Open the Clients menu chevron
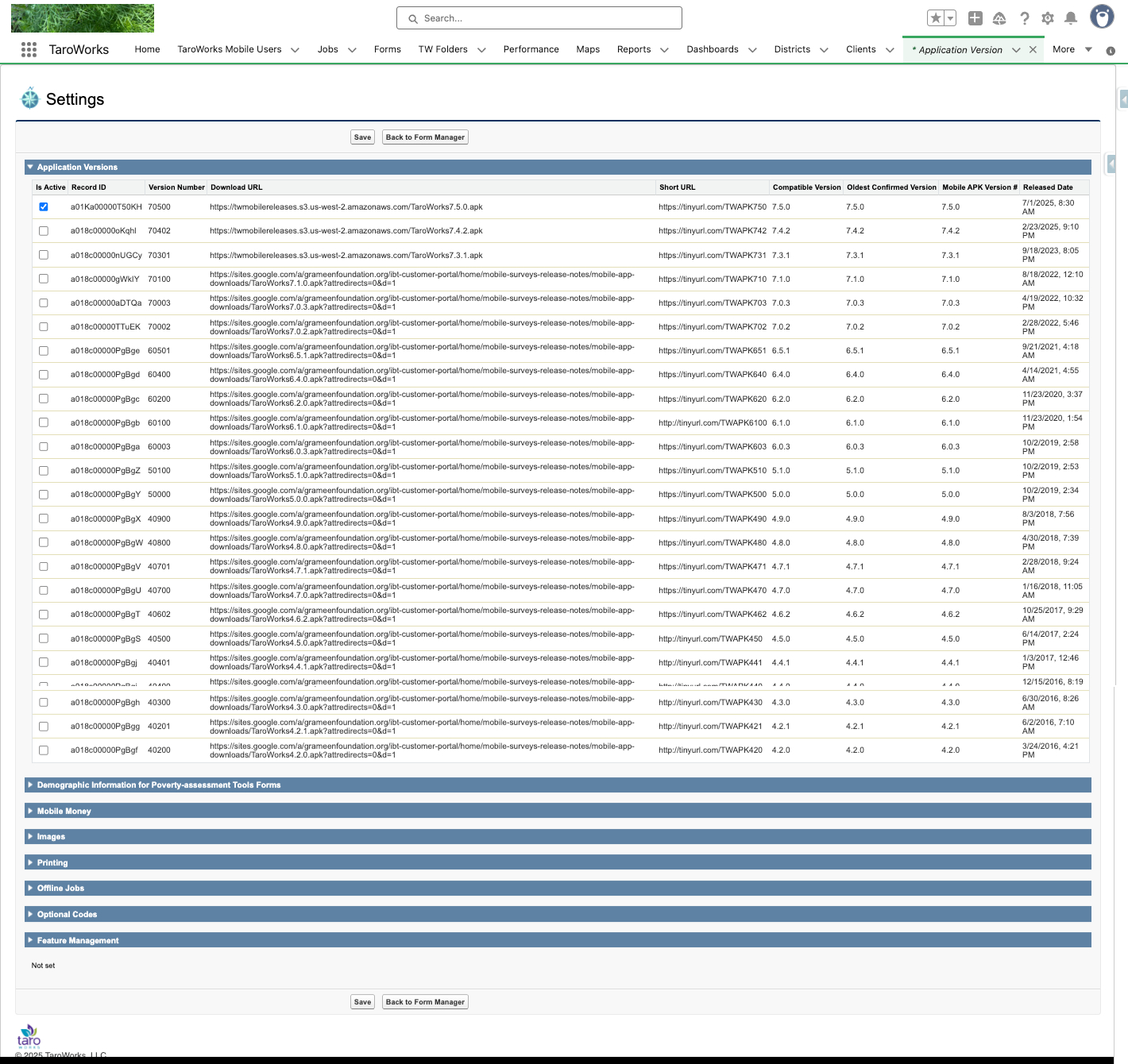 (x=890, y=50)
